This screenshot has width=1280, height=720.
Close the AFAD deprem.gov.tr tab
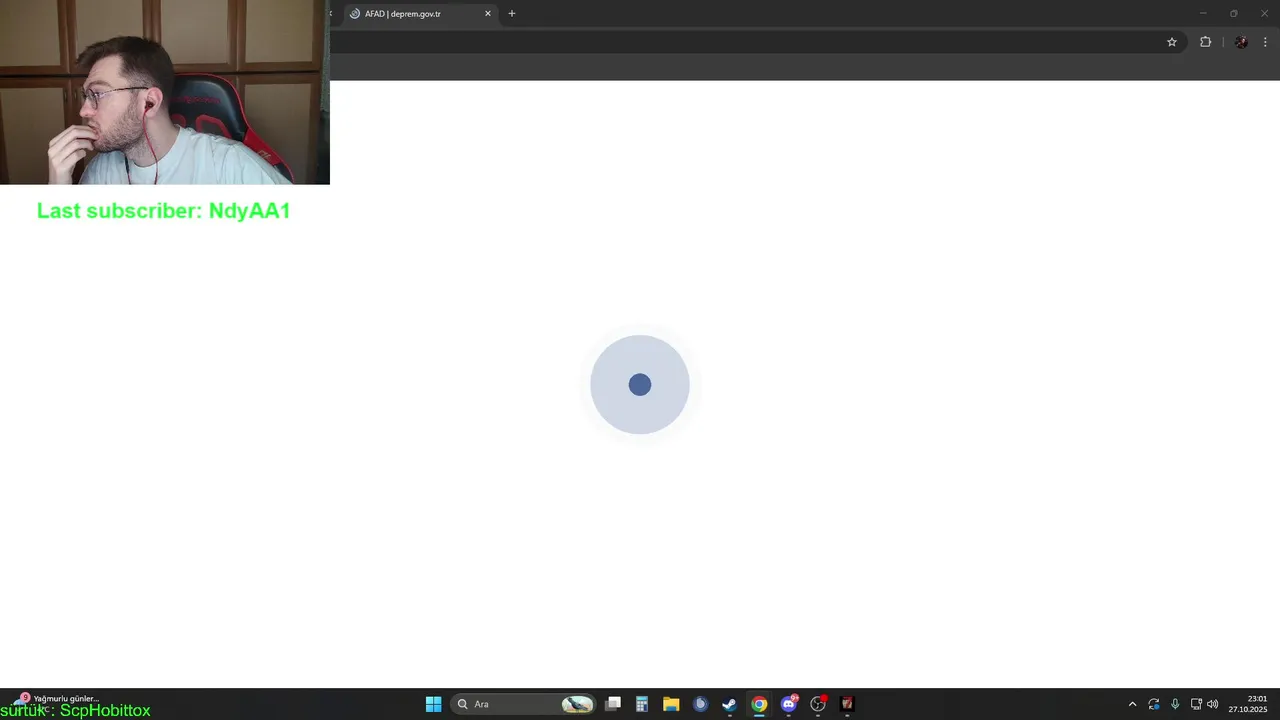pos(488,14)
